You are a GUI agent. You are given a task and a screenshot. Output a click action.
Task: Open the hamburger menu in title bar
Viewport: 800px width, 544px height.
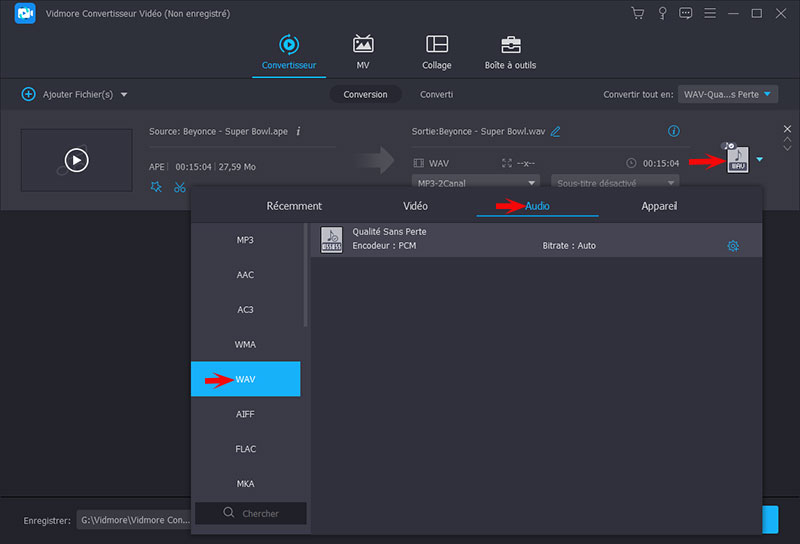pyautogui.click(x=710, y=13)
